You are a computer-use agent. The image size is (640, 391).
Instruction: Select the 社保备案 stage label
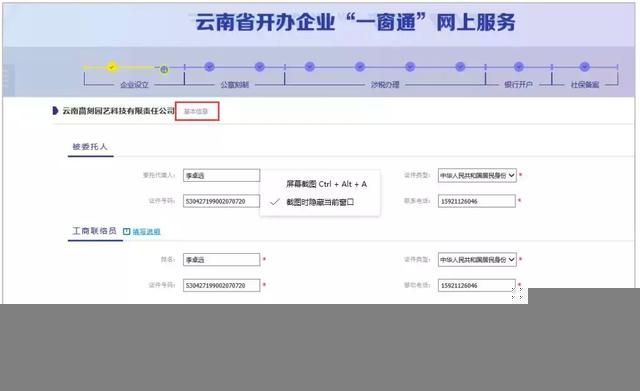click(585, 84)
